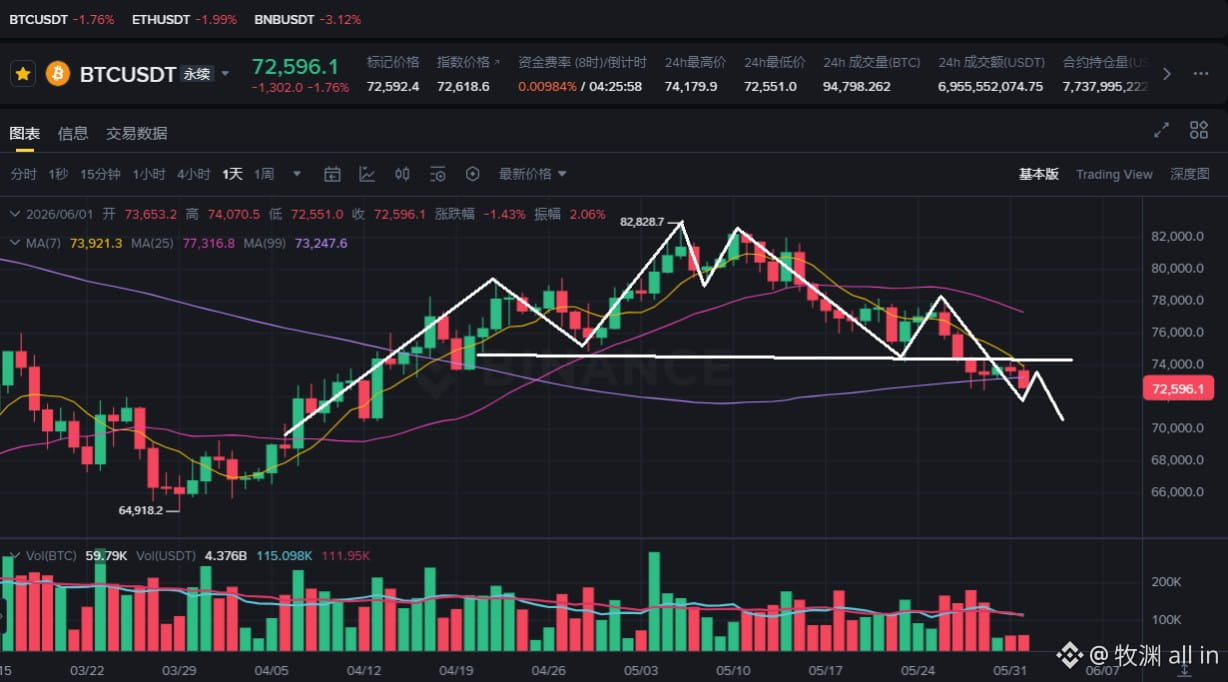
Task: Click the last price 72,596.1 in the header
Action: (295, 67)
